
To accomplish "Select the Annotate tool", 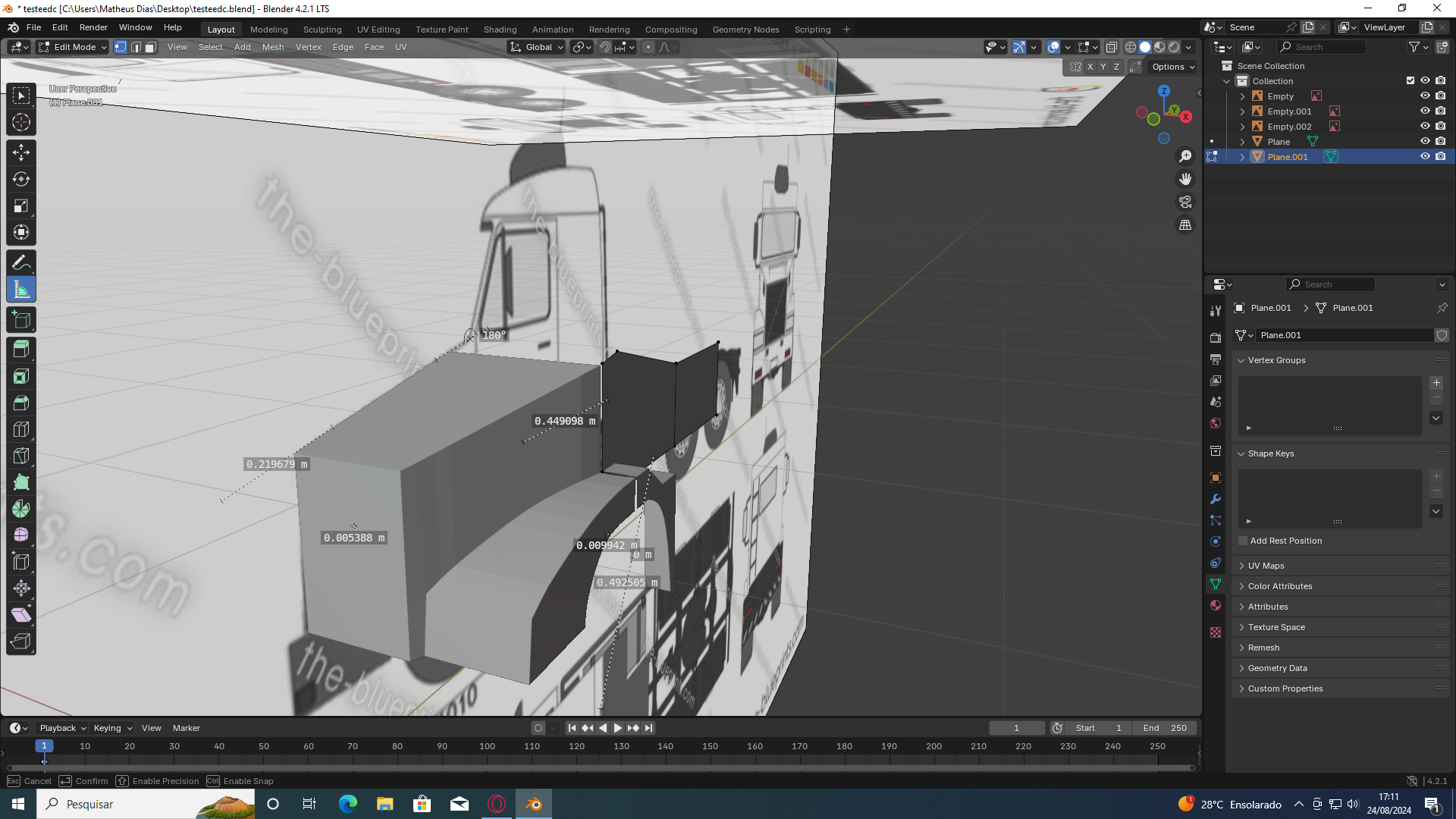I will 21,263.
